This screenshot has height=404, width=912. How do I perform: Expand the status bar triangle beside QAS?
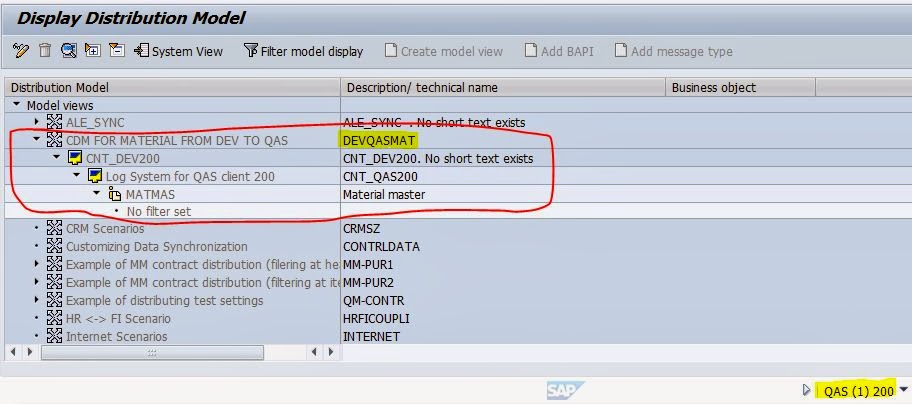coord(806,390)
